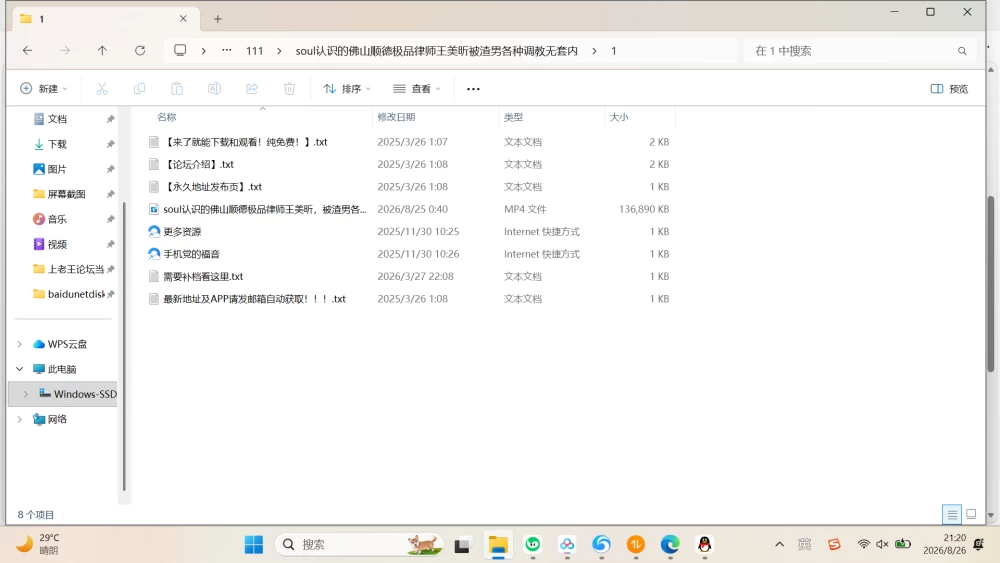The width and height of the screenshot is (1000, 563).
Task: Show hidden tray icons chevron
Action: tap(779, 544)
